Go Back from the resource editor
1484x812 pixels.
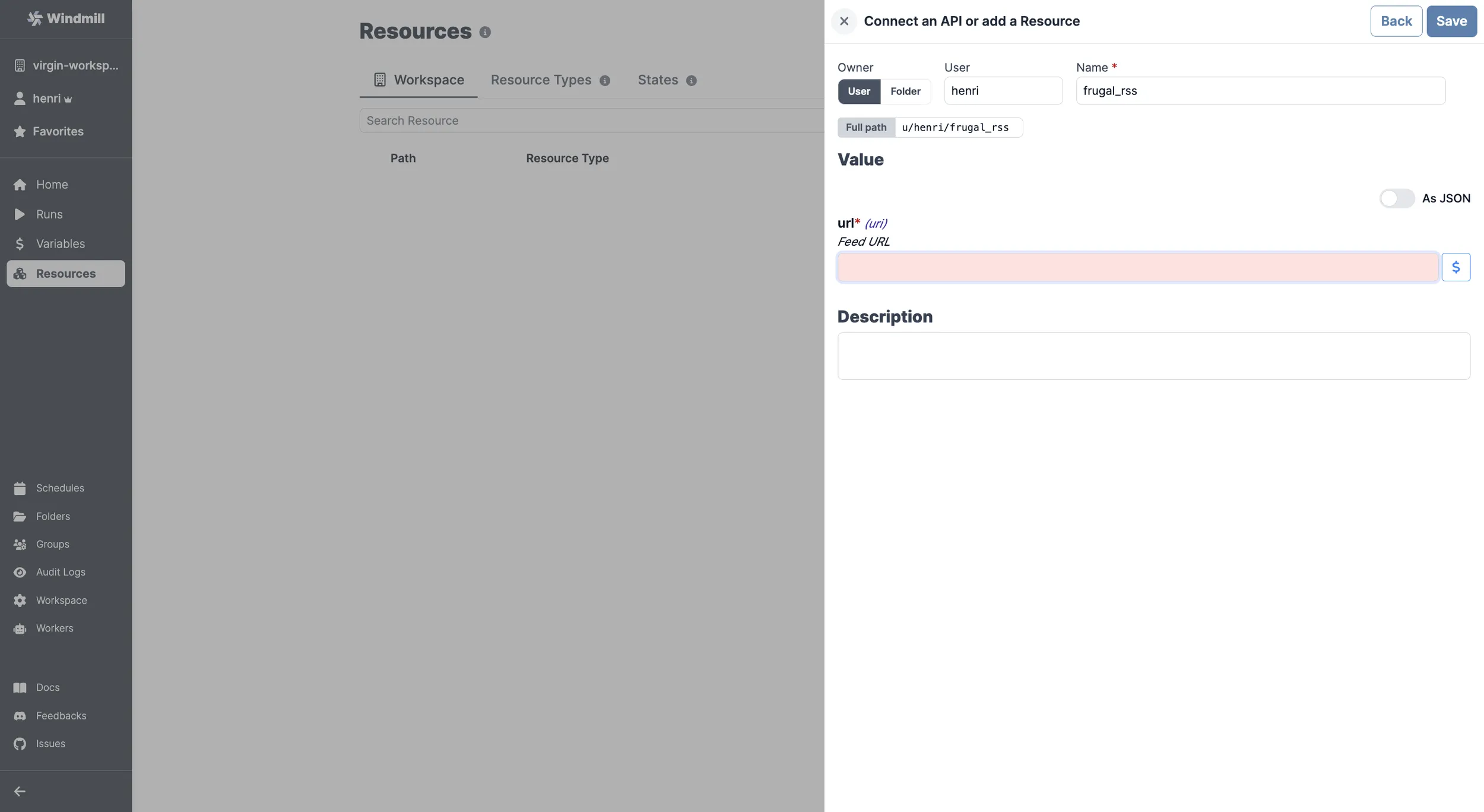click(1396, 21)
